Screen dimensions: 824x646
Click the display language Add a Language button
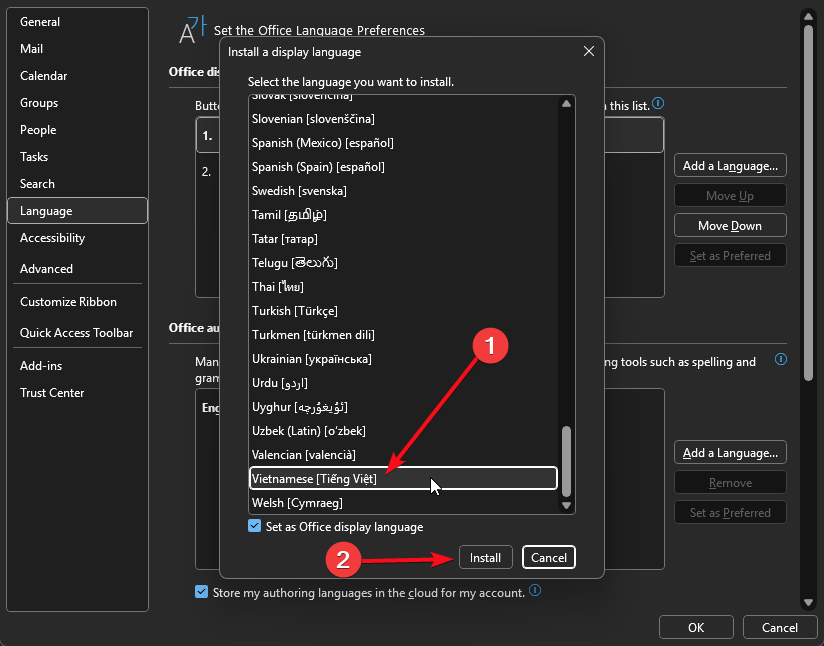point(730,166)
